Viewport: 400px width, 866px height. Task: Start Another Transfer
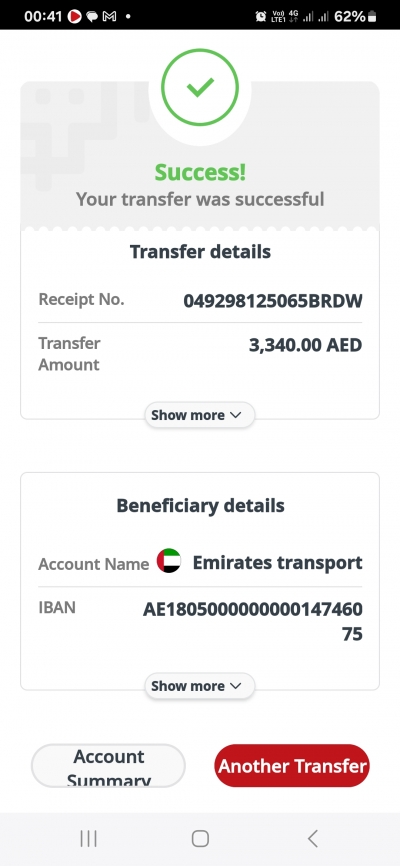pyautogui.click(x=292, y=765)
